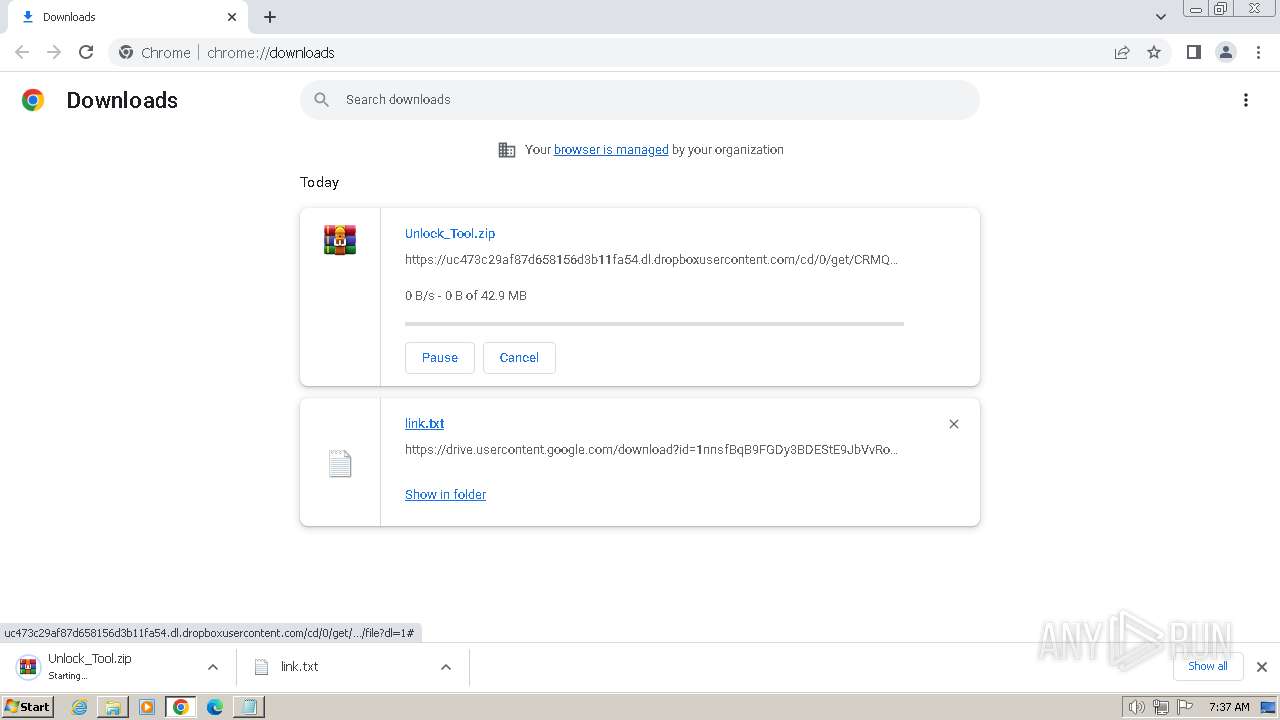Click the 7:37 AM system clock
The height and width of the screenshot is (720, 1280).
[x=1229, y=707]
